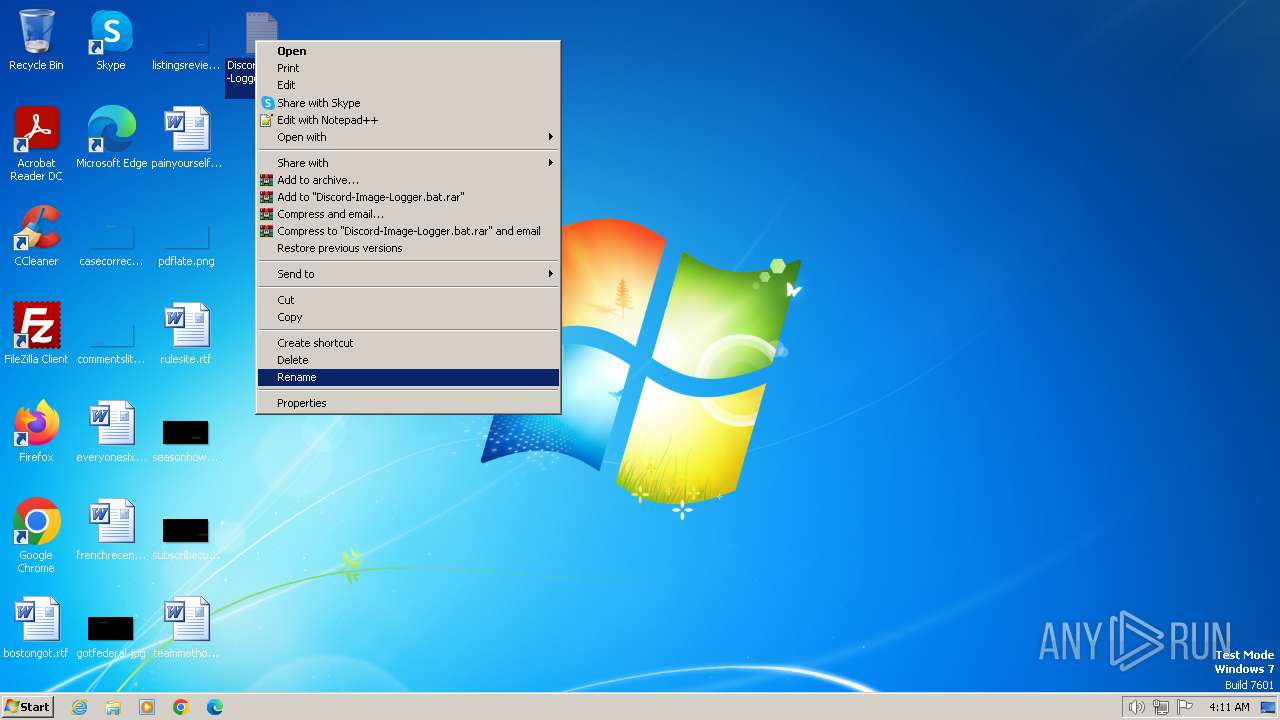Open the volume control tray icon
Image resolution: width=1280 pixels, height=720 pixels.
[x=1136, y=707]
